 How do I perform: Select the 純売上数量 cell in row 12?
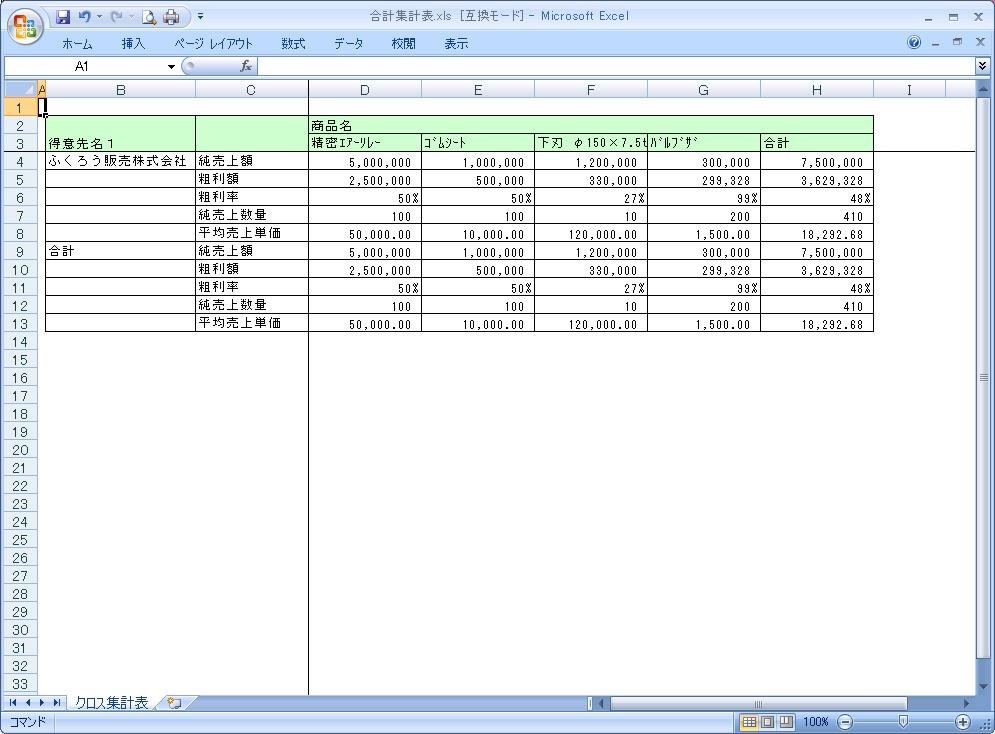[252, 305]
